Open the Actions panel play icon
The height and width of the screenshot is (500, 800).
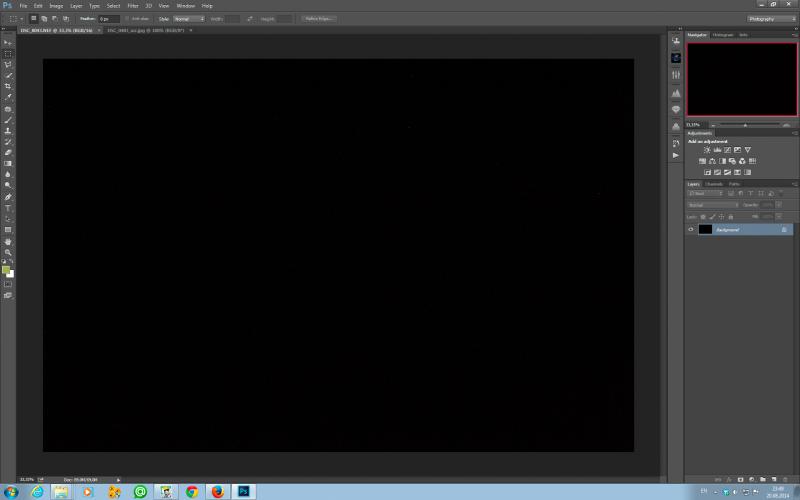click(x=676, y=155)
